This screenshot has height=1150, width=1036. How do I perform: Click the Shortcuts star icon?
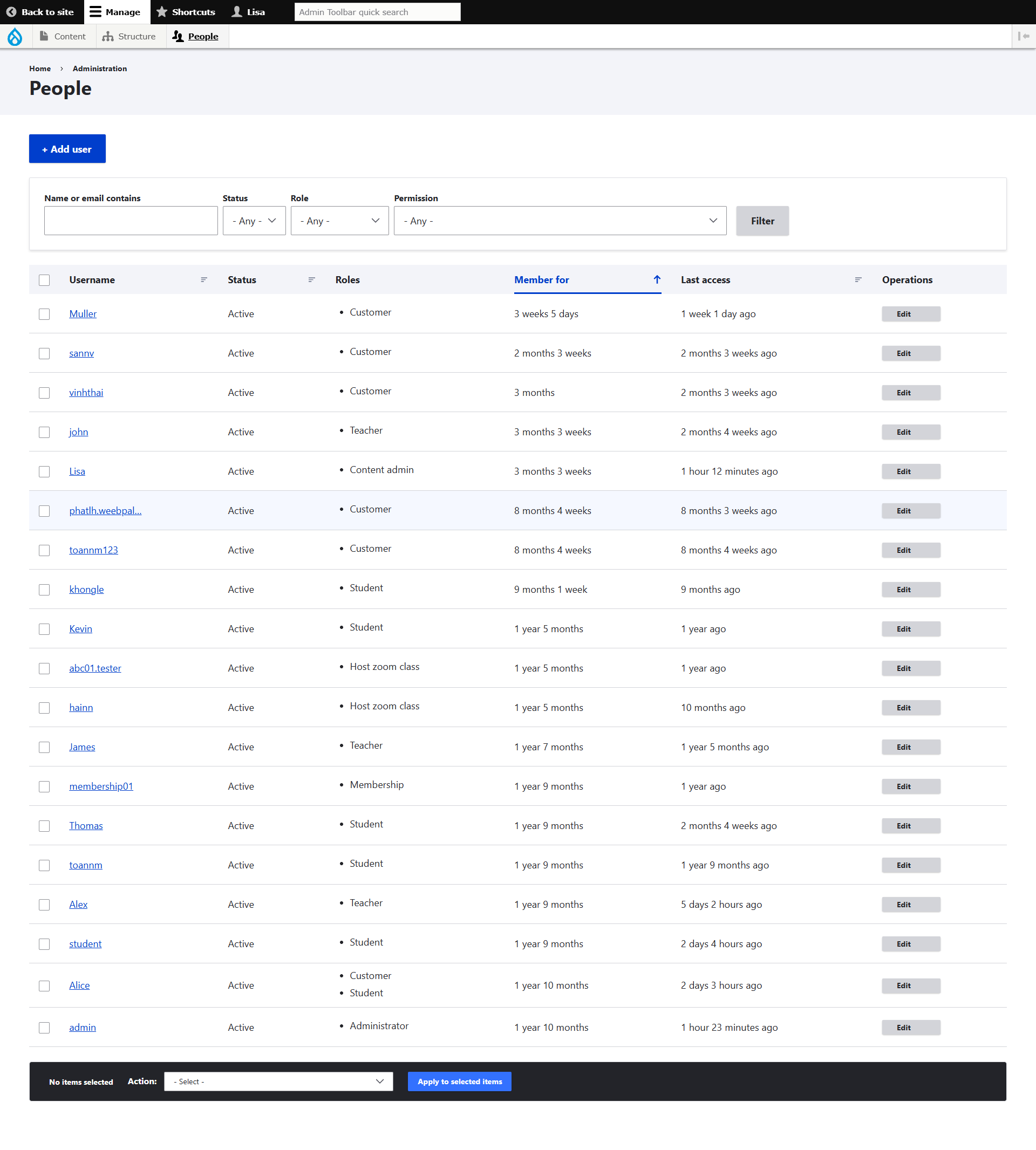pos(162,12)
